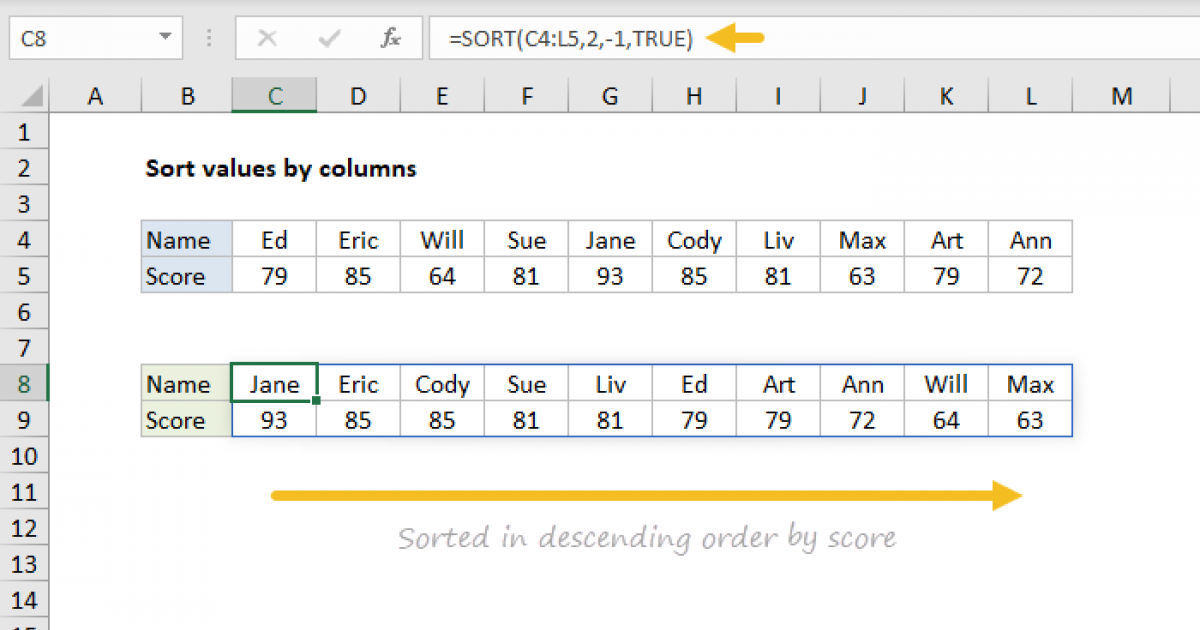Click the Name label cell in row 4
Screen dimensions: 1200x630
185,240
